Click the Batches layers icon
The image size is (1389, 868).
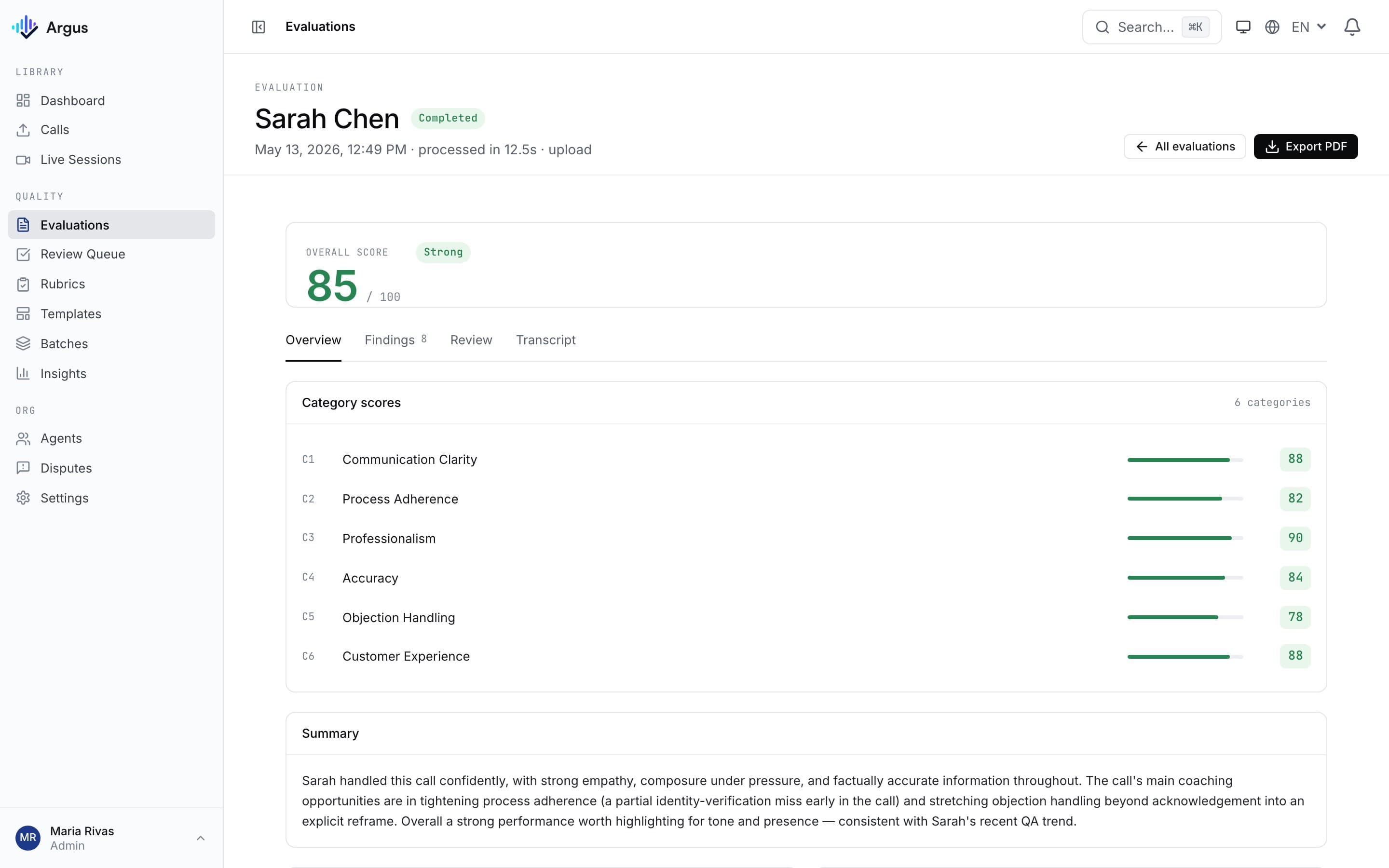point(23,344)
